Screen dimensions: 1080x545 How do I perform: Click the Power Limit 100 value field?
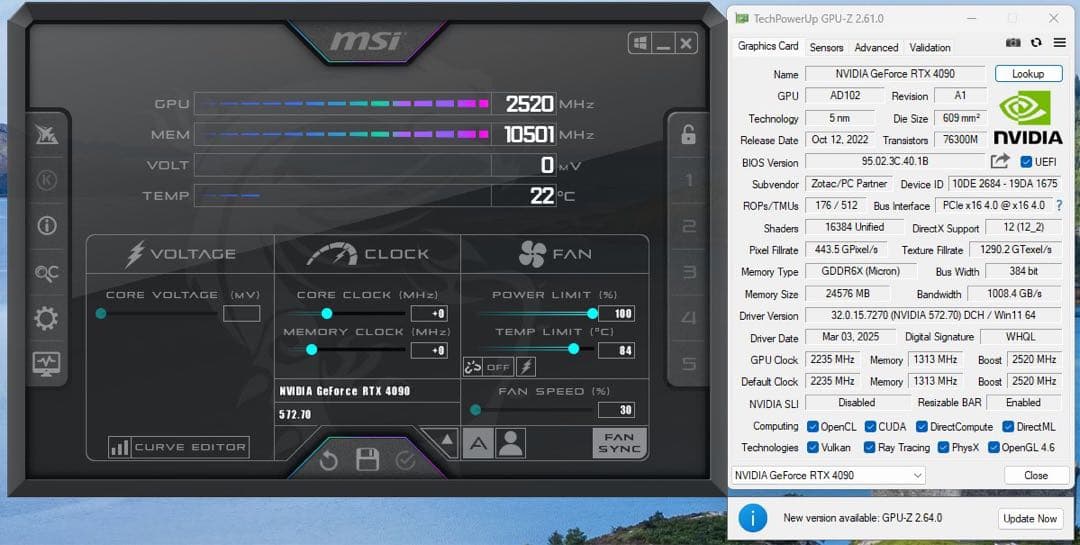[x=616, y=313]
